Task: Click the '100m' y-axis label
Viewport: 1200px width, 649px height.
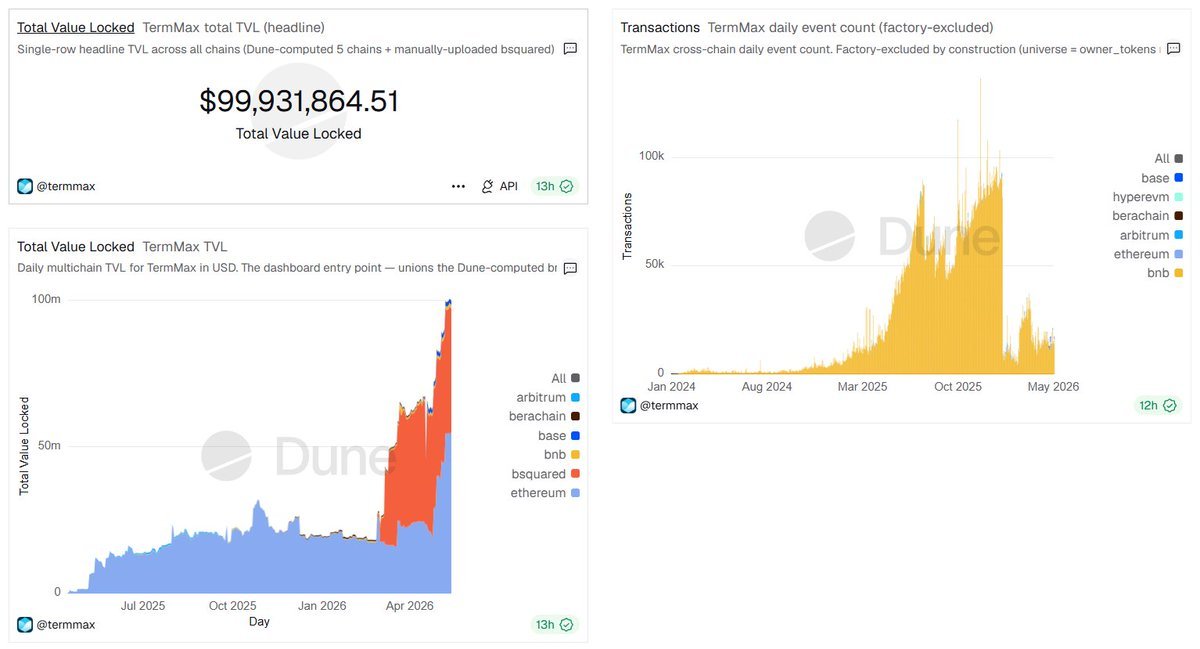Action: click(47, 300)
